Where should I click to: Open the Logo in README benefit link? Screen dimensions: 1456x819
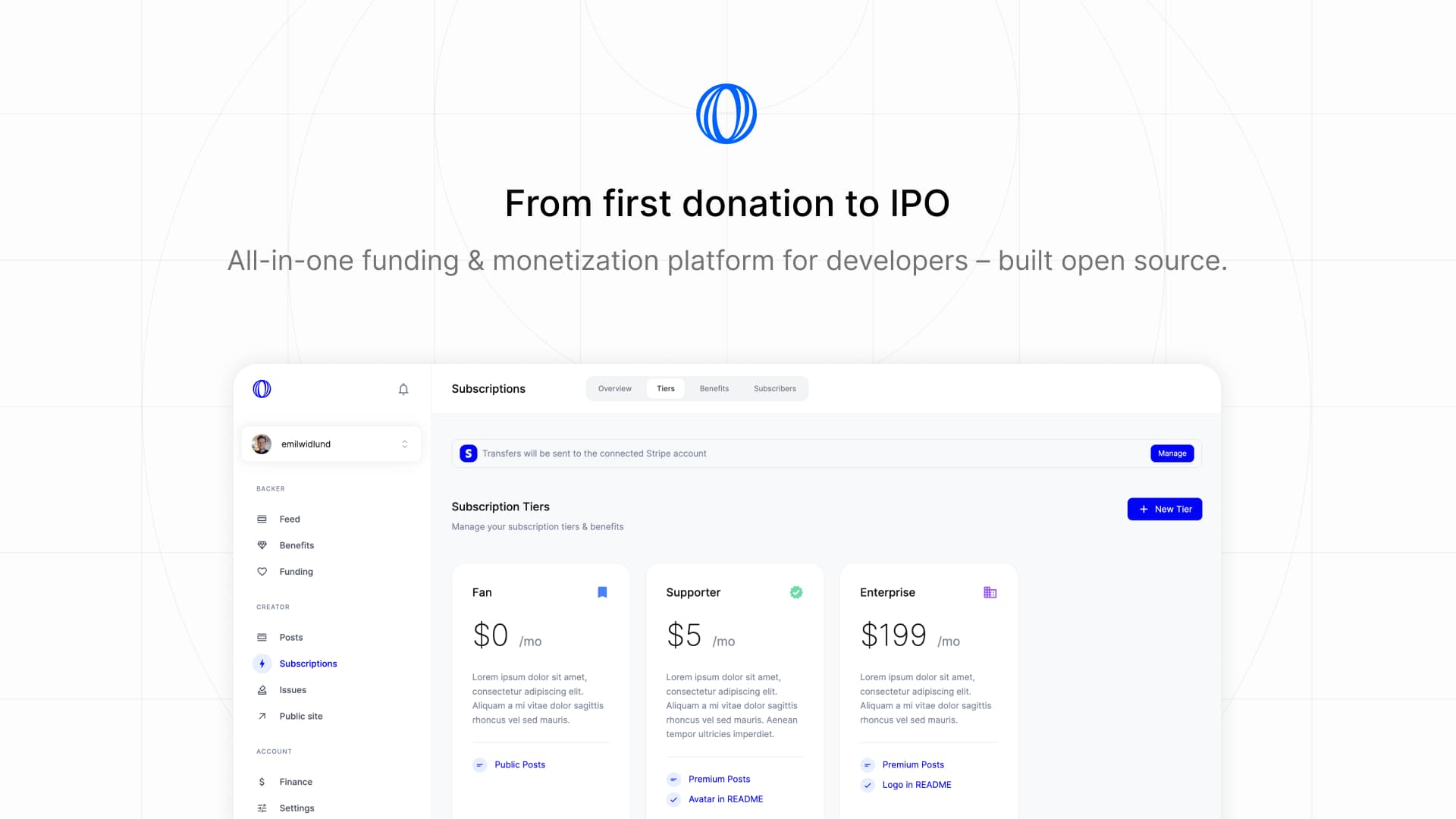(917, 785)
